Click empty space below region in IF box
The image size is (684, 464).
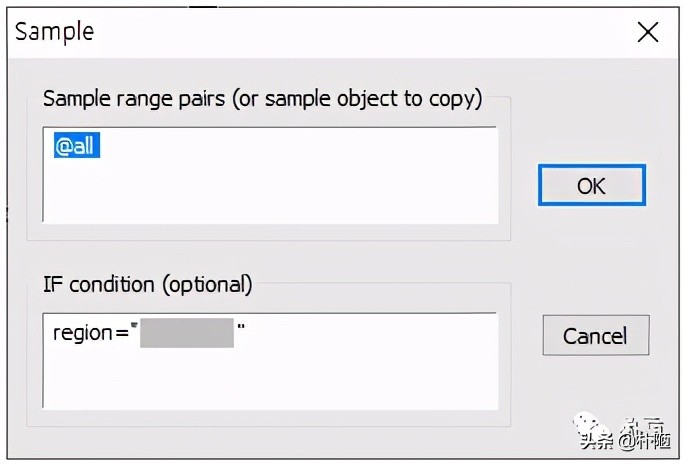pos(270,380)
